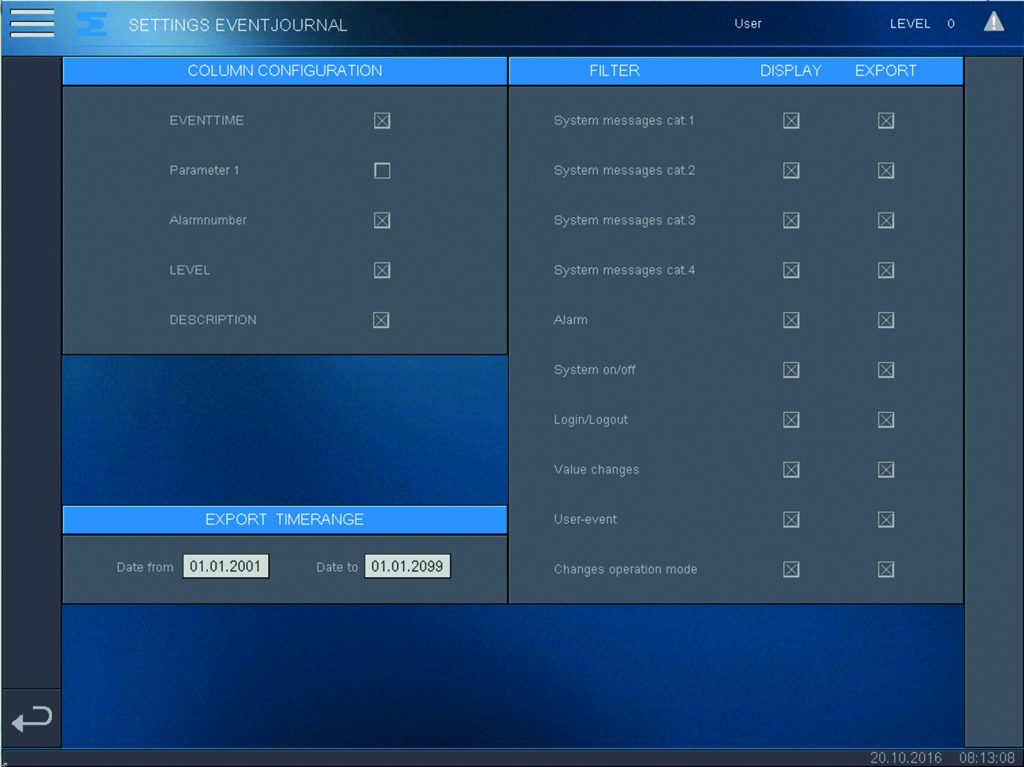
Task: Toggle Display checkbox for User-event
Action: (791, 520)
